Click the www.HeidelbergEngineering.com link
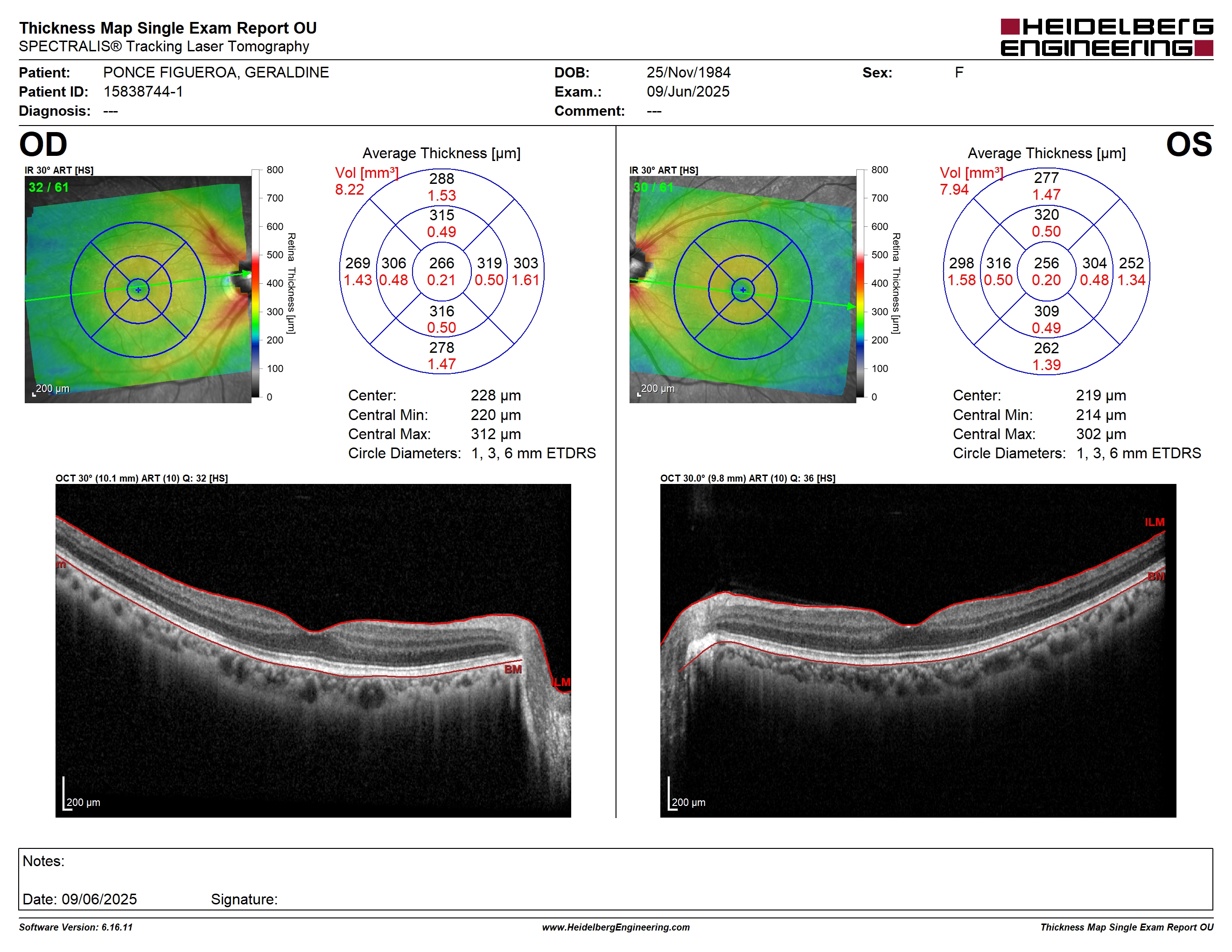Image resolution: width=1232 pixels, height=952 pixels. pos(616,927)
